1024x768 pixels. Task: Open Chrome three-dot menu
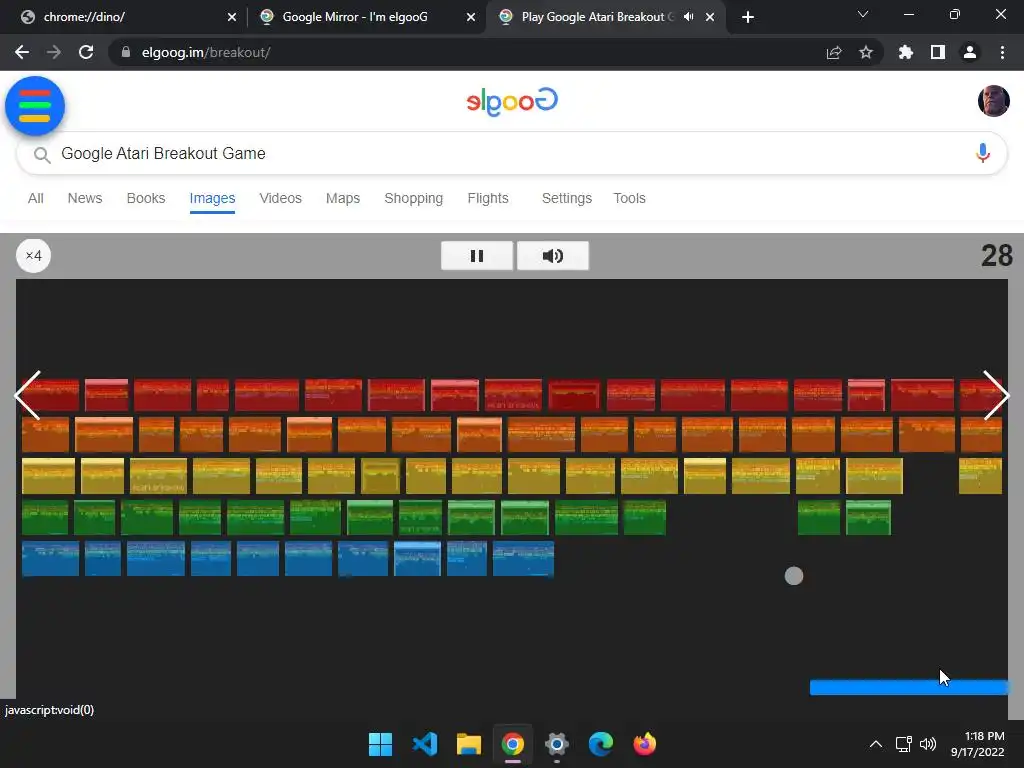1002,52
